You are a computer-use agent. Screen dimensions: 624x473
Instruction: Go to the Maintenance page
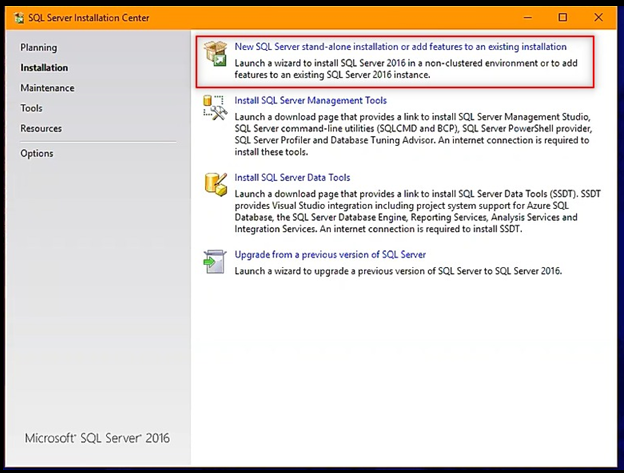point(47,88)
